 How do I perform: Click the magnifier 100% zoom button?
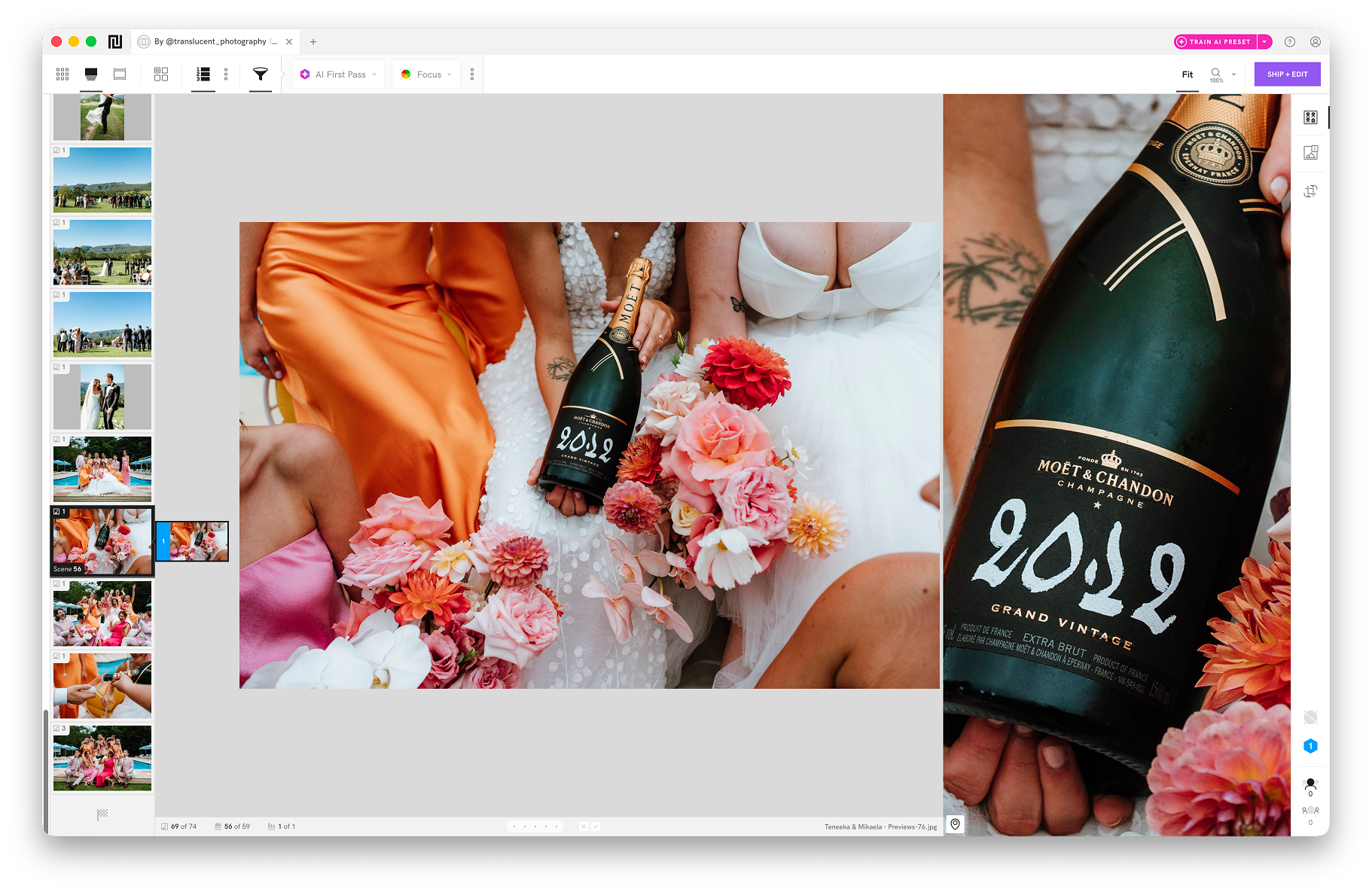pos(1216,75)
